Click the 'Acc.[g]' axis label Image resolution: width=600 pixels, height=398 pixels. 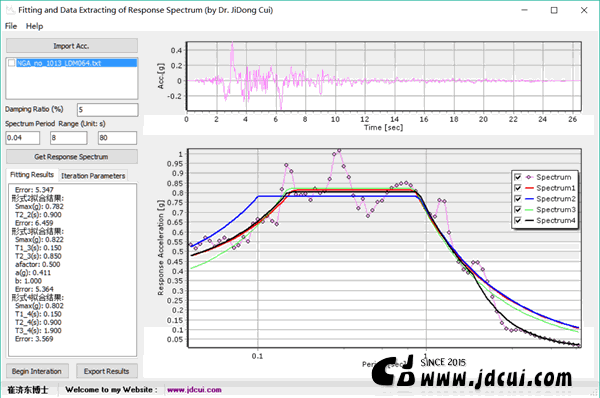point(161,76)
